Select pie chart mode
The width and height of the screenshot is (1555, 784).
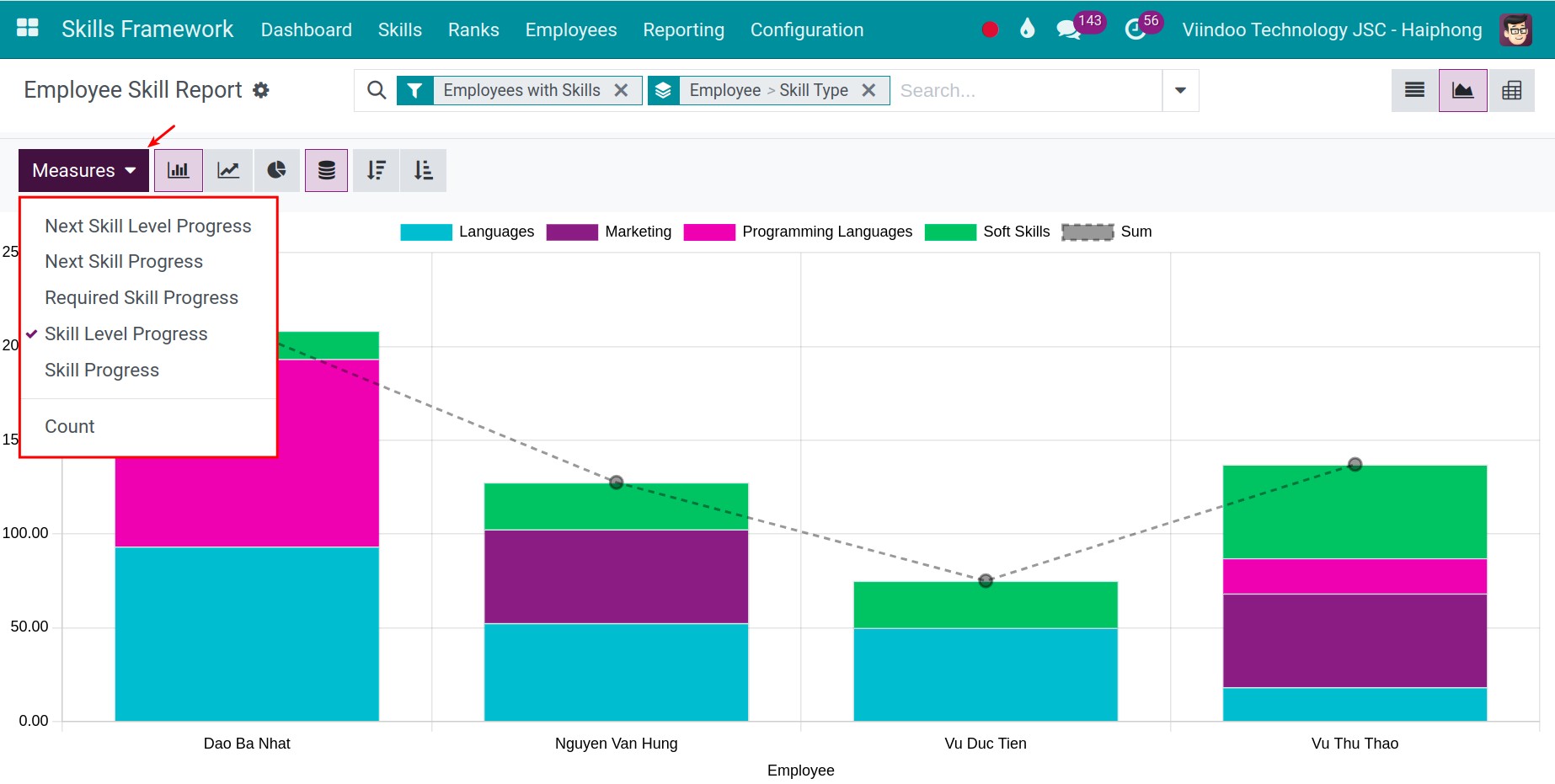[x=276, y=170]
